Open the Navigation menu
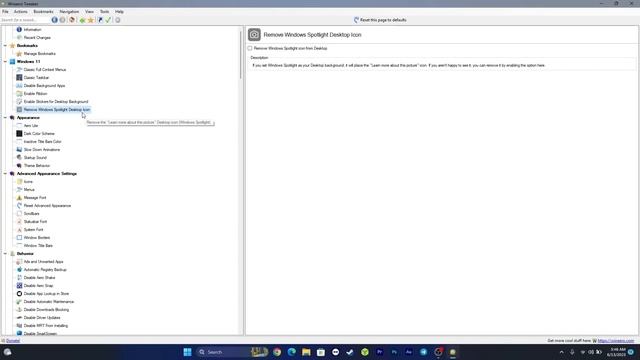The image size is (640, 360). coord(69,12)
